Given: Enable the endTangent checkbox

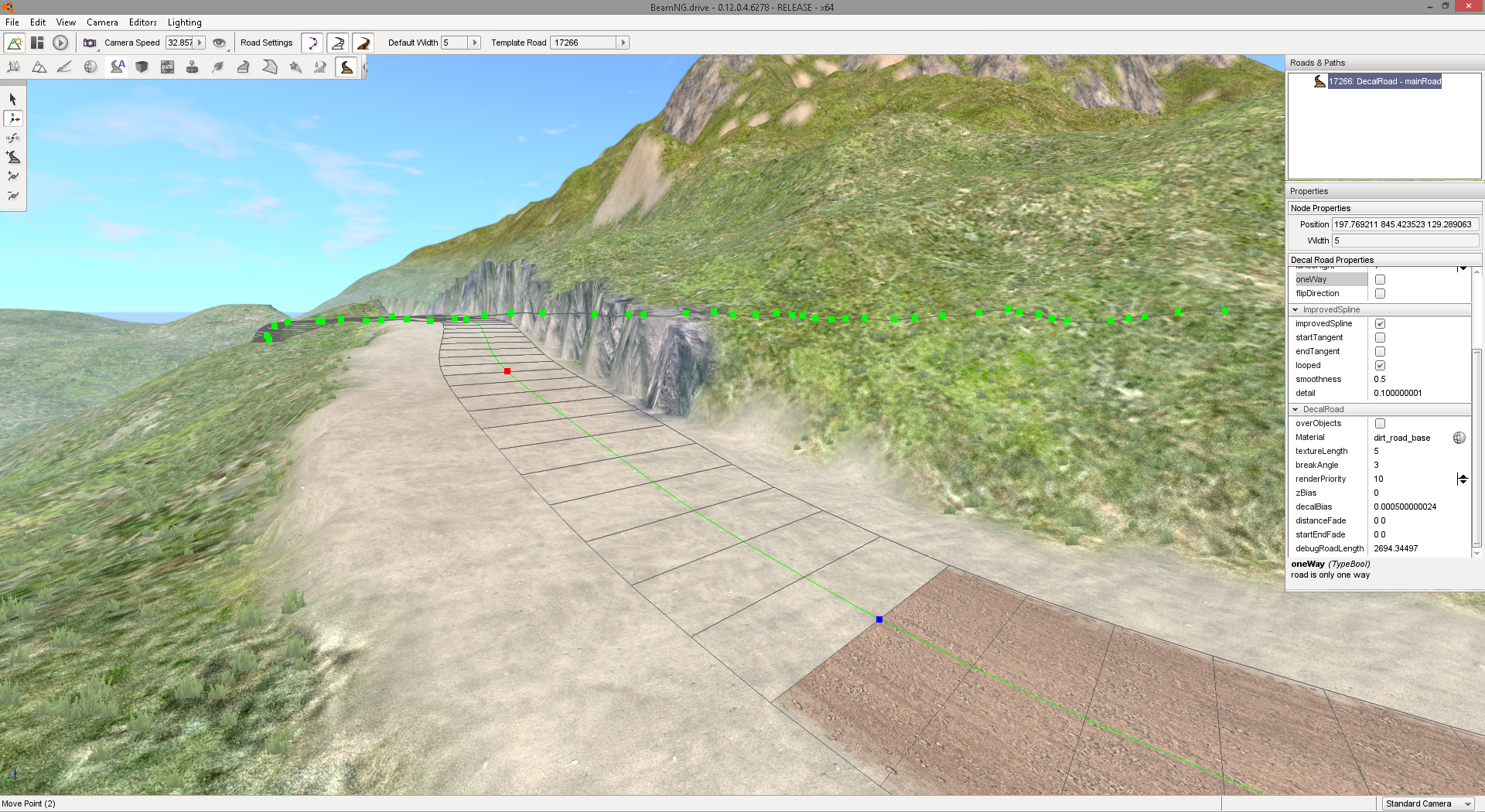Looking at the screenshot, I should point(1380,352).
